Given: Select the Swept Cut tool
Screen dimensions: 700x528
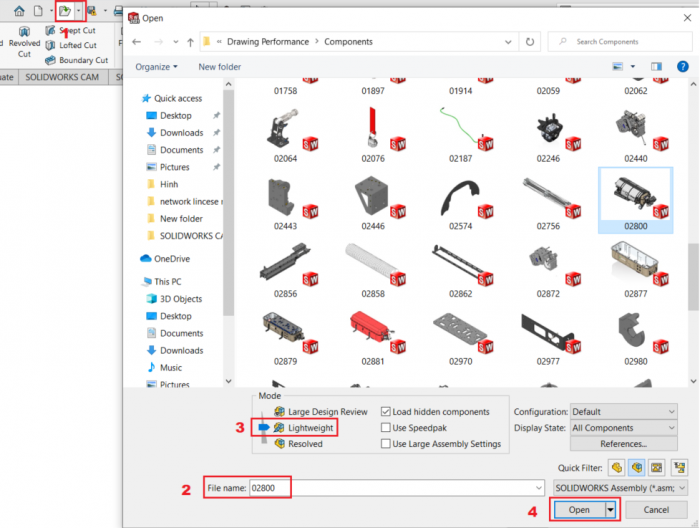Looking at the screenshot, I should coord(71,30).
